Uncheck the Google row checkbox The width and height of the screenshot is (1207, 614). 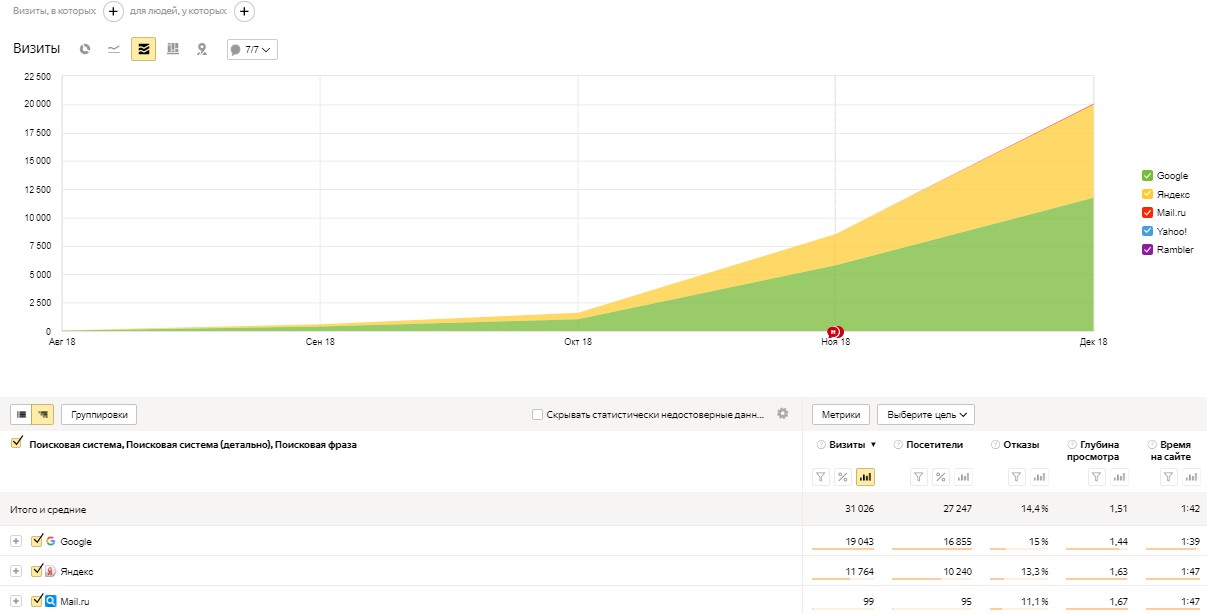pos(37,541)
